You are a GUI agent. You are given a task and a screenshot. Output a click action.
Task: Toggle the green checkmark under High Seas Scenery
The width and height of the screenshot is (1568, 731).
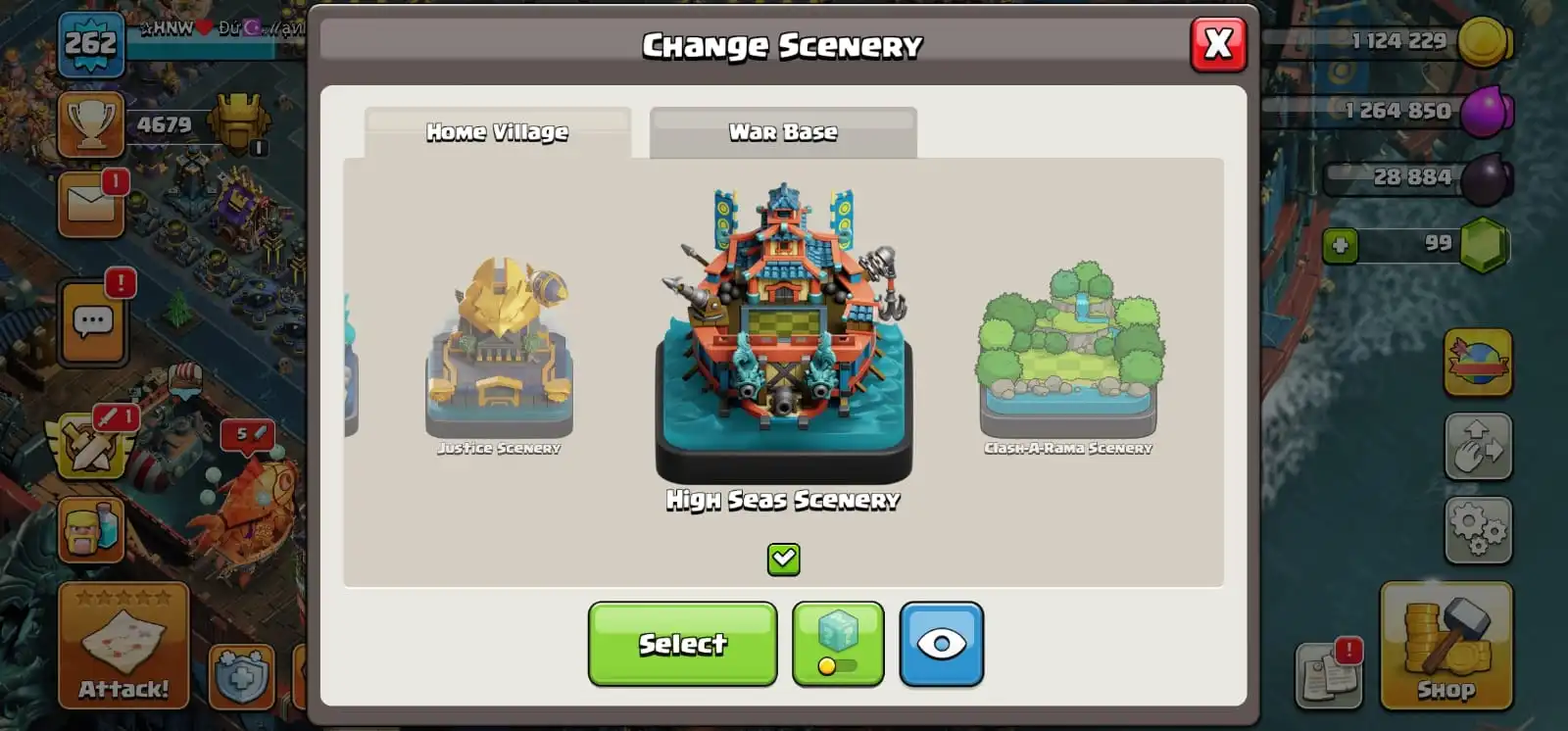pos(783,560)
